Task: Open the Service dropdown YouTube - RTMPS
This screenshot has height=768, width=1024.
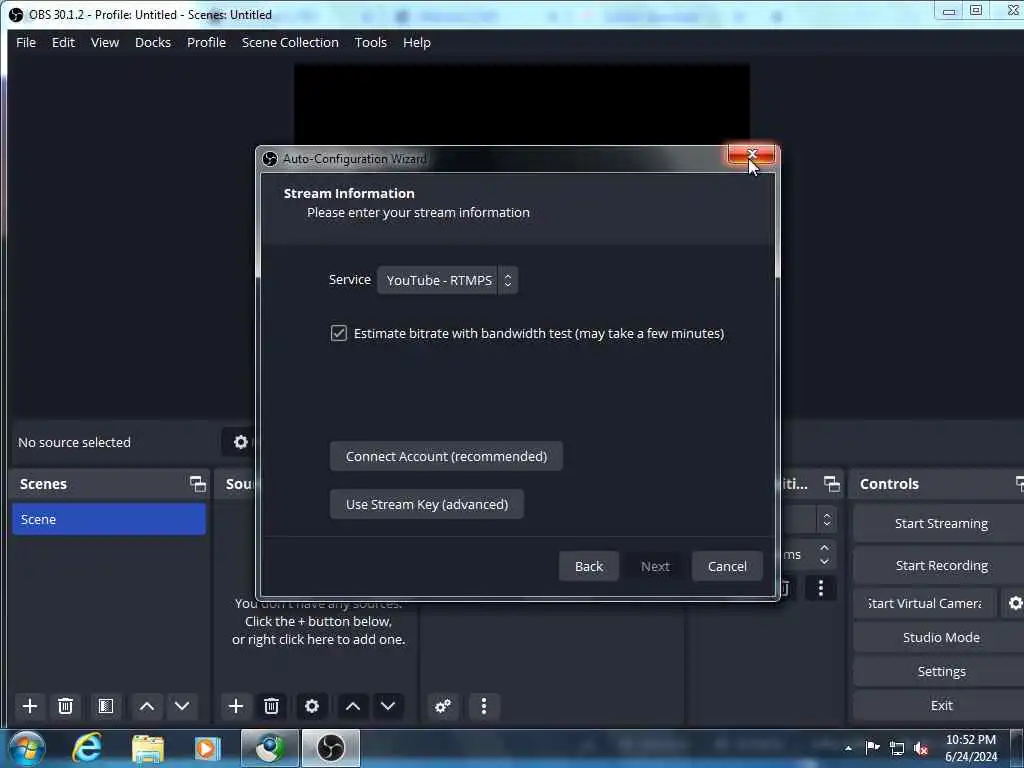Action: pyautogui.click(x=447, y=280)
